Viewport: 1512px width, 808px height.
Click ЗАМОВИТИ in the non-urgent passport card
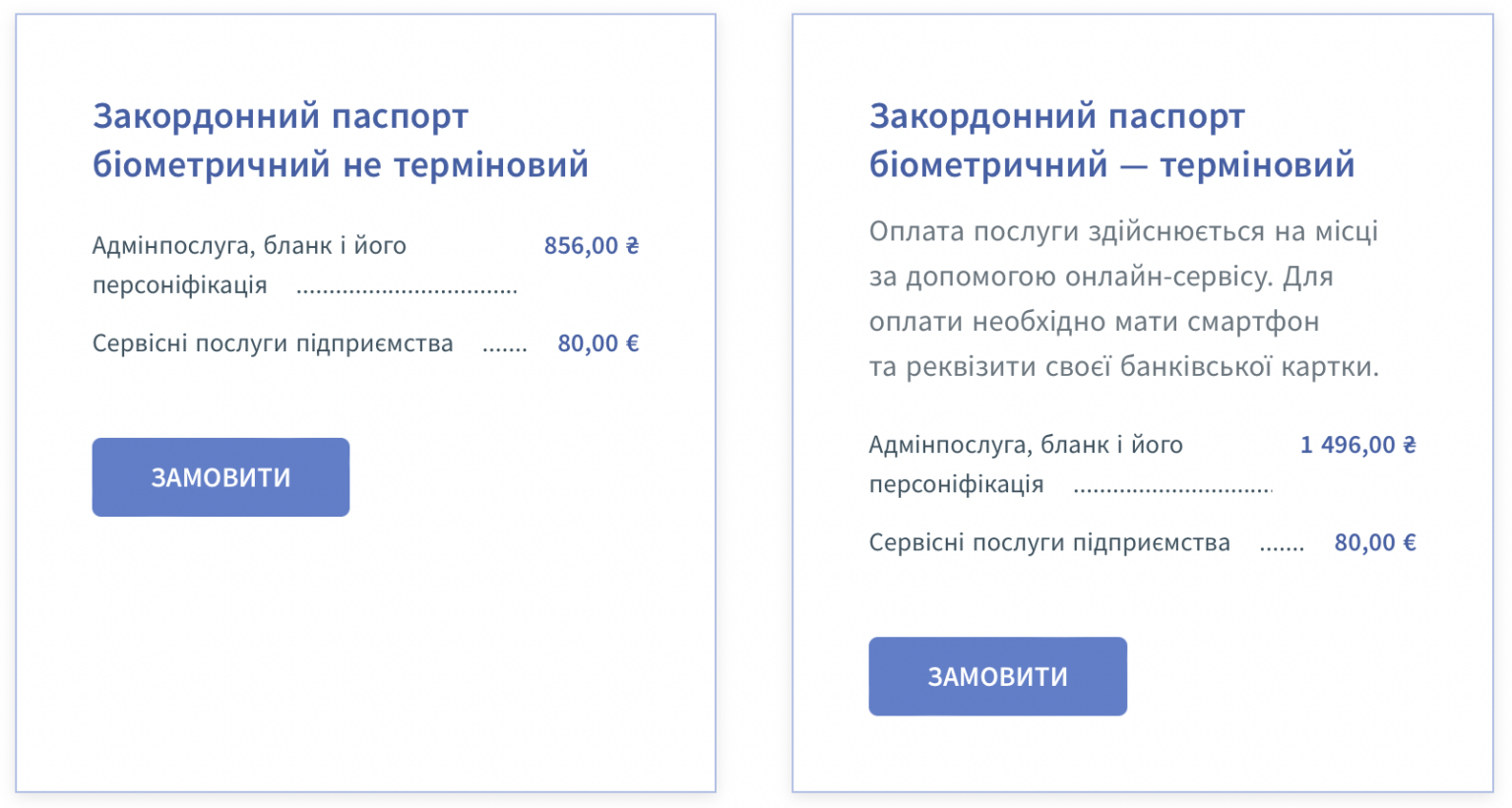(220, 477)
